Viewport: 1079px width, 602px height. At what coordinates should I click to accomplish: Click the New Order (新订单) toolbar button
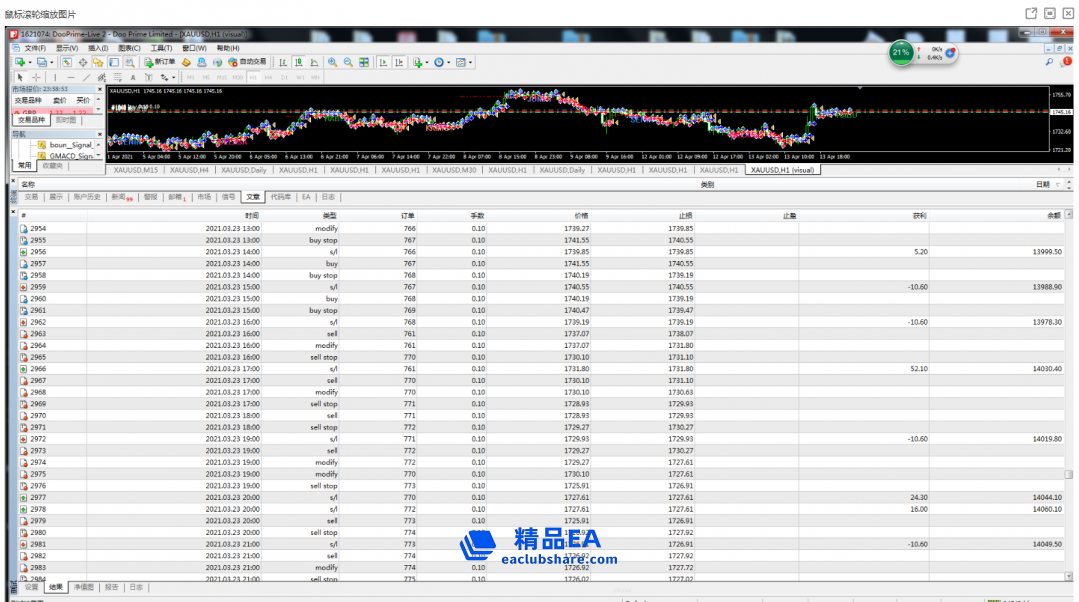158,62
